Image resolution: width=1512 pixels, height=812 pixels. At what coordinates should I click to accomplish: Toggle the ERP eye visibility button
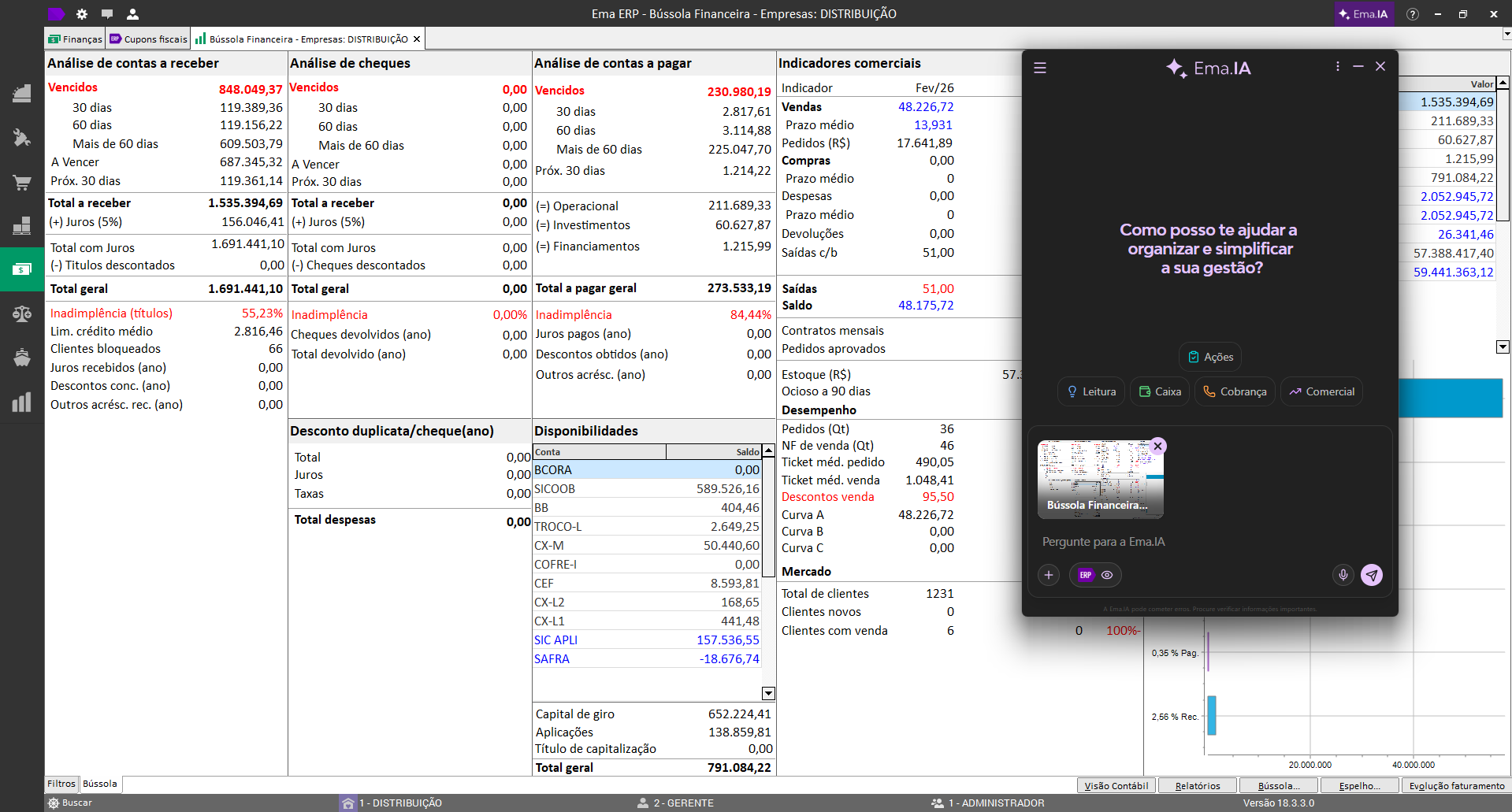[1095, 575]
